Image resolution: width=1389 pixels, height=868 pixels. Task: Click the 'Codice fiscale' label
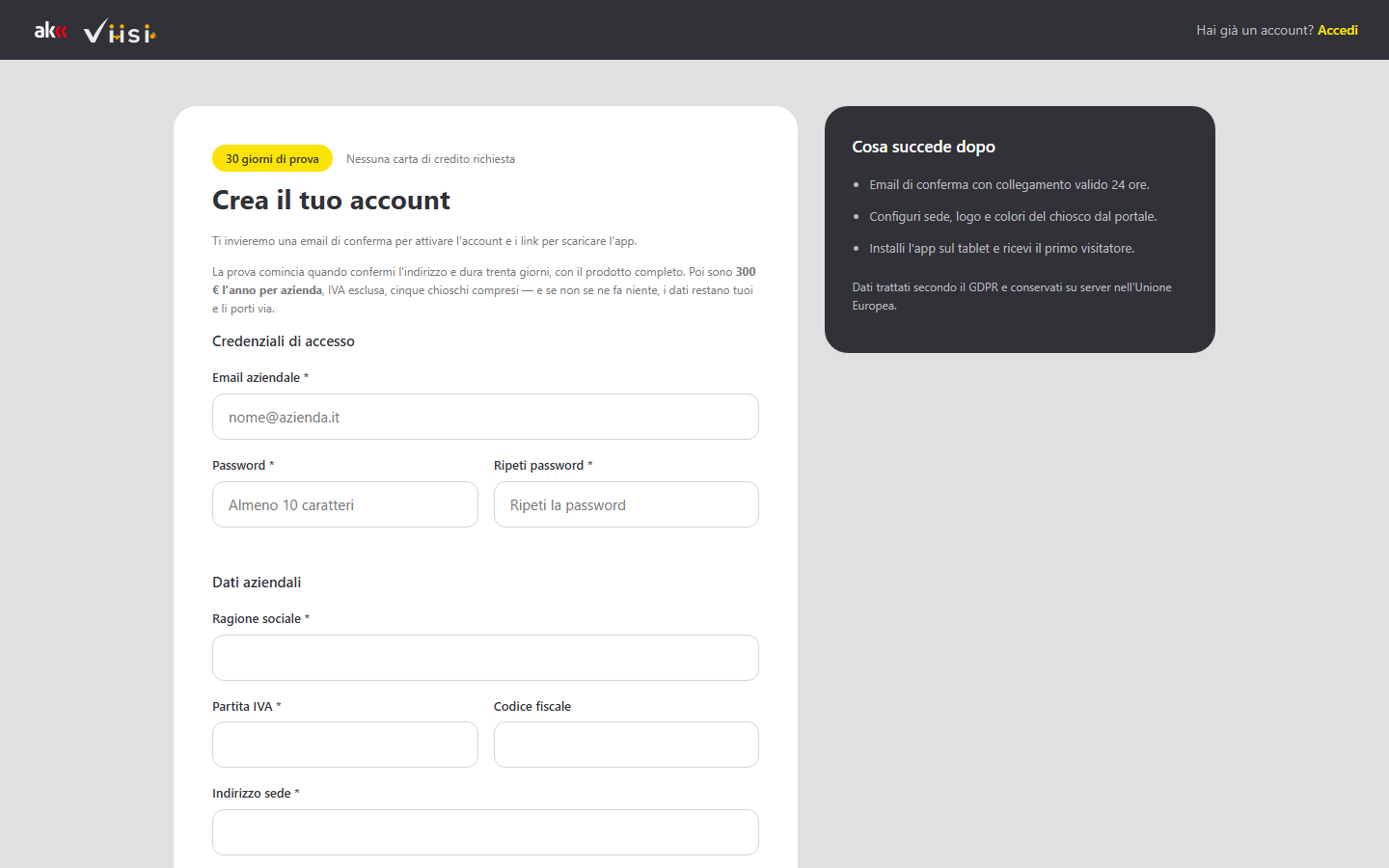click(532, 706)
